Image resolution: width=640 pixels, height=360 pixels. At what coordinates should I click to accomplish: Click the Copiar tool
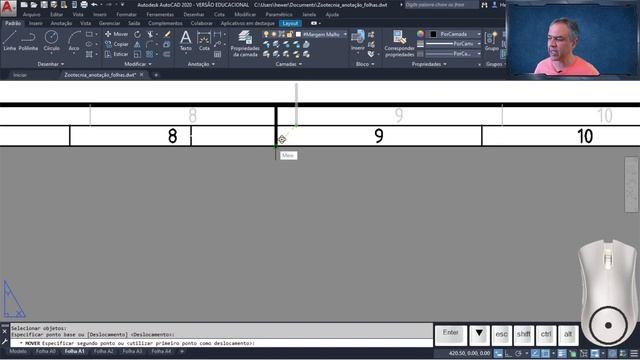point(116,44)
